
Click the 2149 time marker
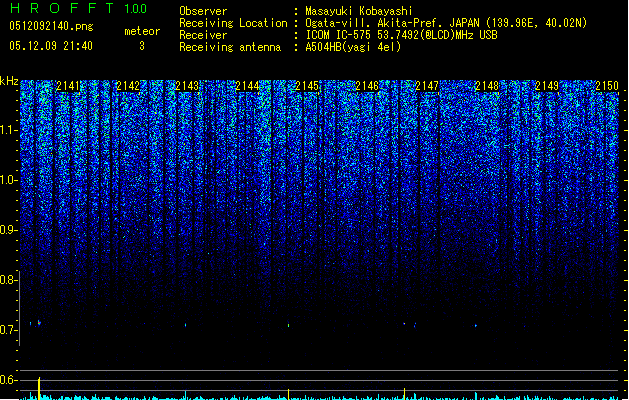click(x=547, y=86)
